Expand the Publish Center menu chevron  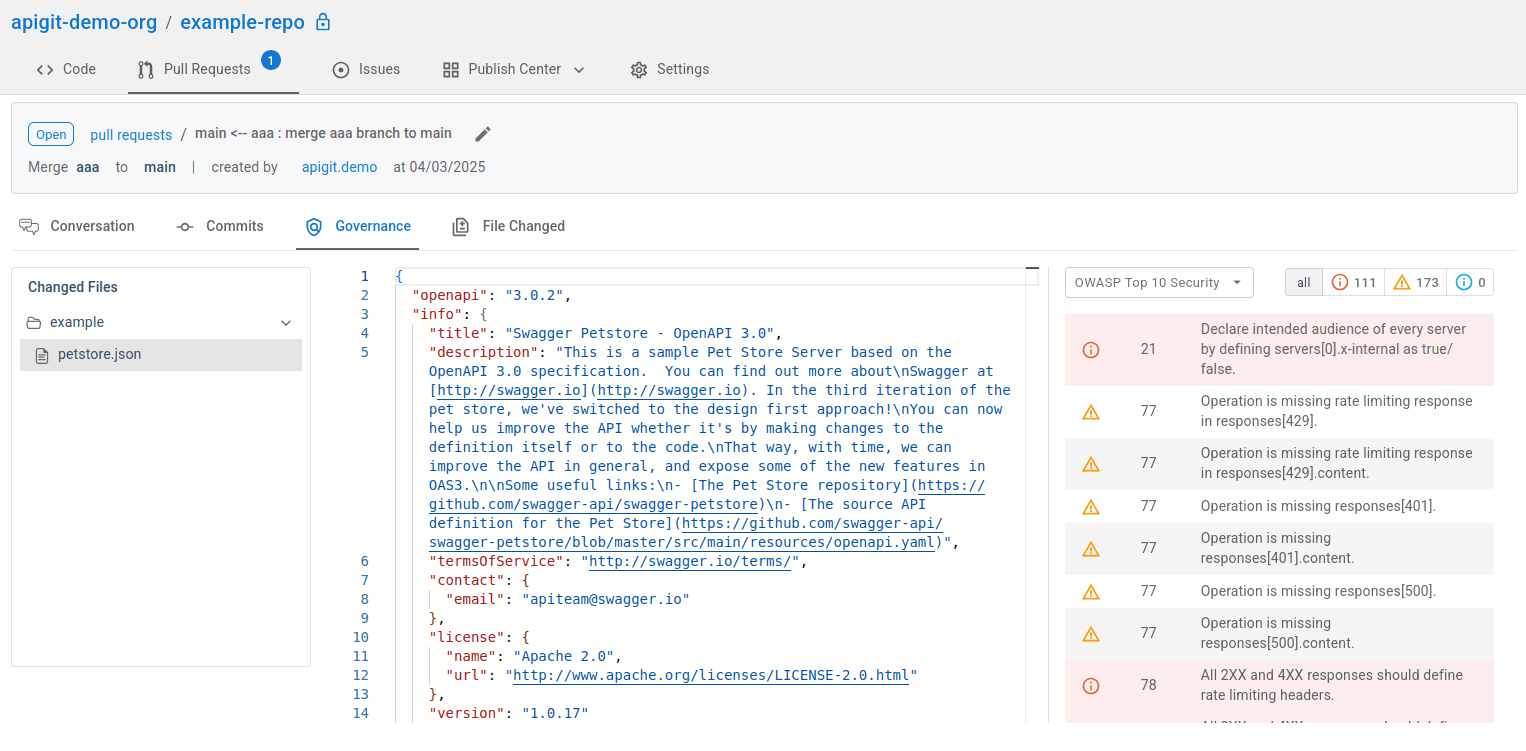pos(579,70)
